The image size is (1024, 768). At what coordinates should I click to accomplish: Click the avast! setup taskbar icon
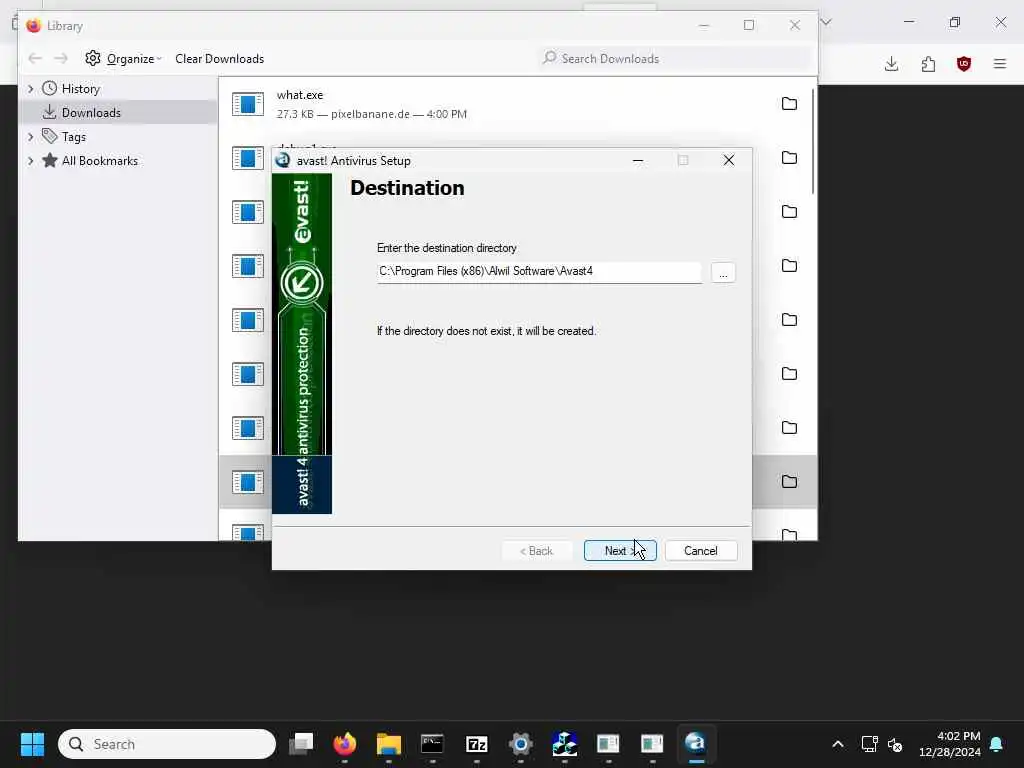tap(696, 744)
